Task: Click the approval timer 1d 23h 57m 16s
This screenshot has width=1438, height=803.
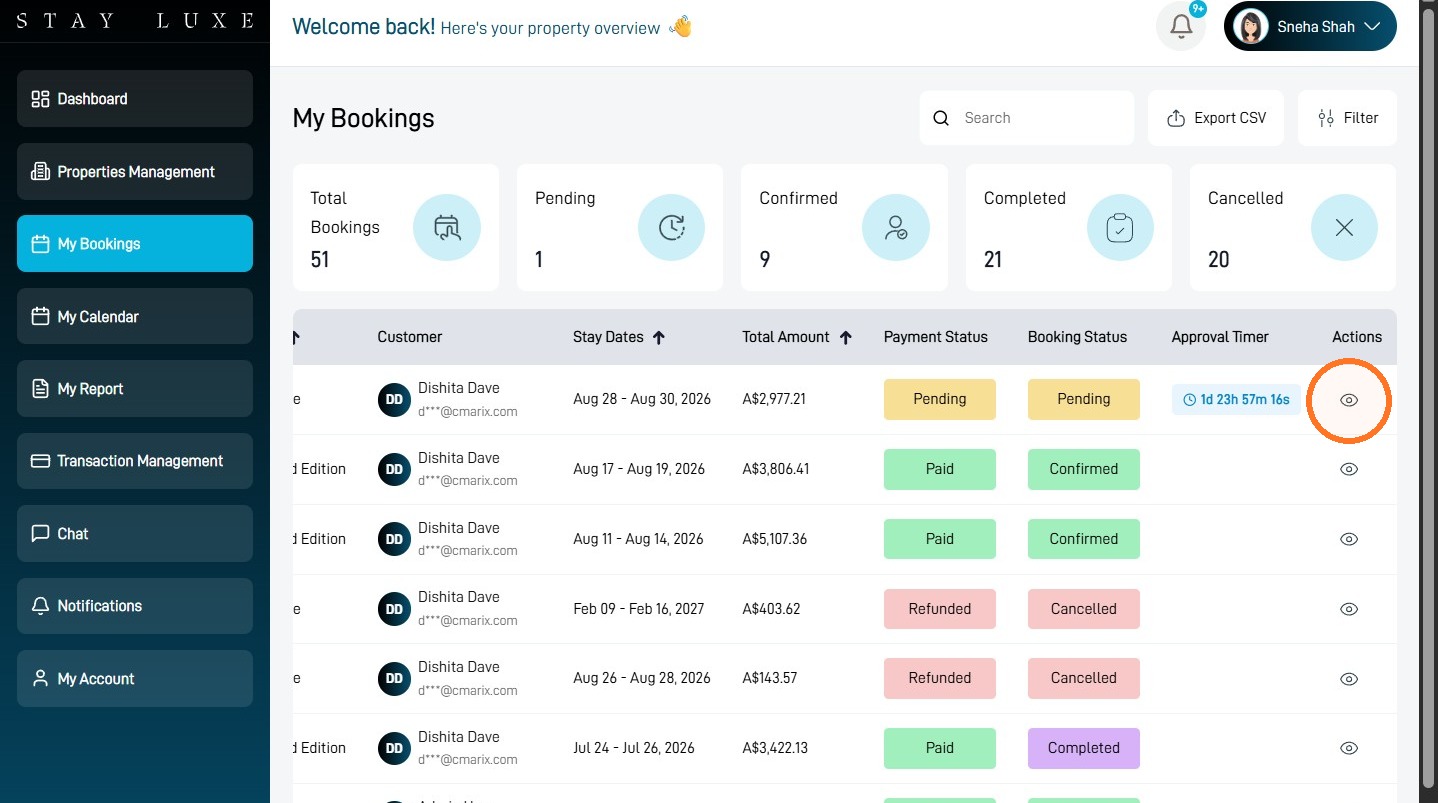Action: click(x=1236, y=400)
